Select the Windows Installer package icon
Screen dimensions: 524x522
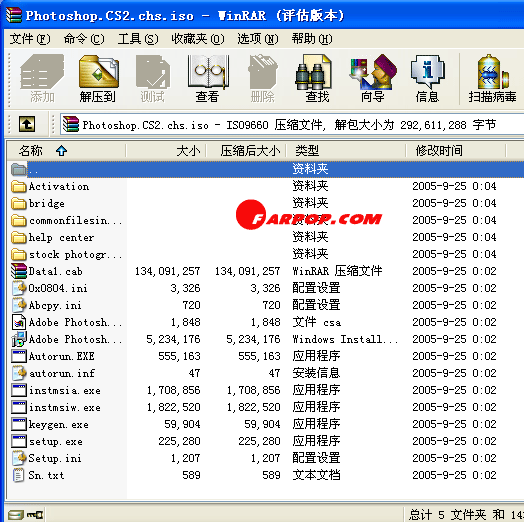point(19,339)
